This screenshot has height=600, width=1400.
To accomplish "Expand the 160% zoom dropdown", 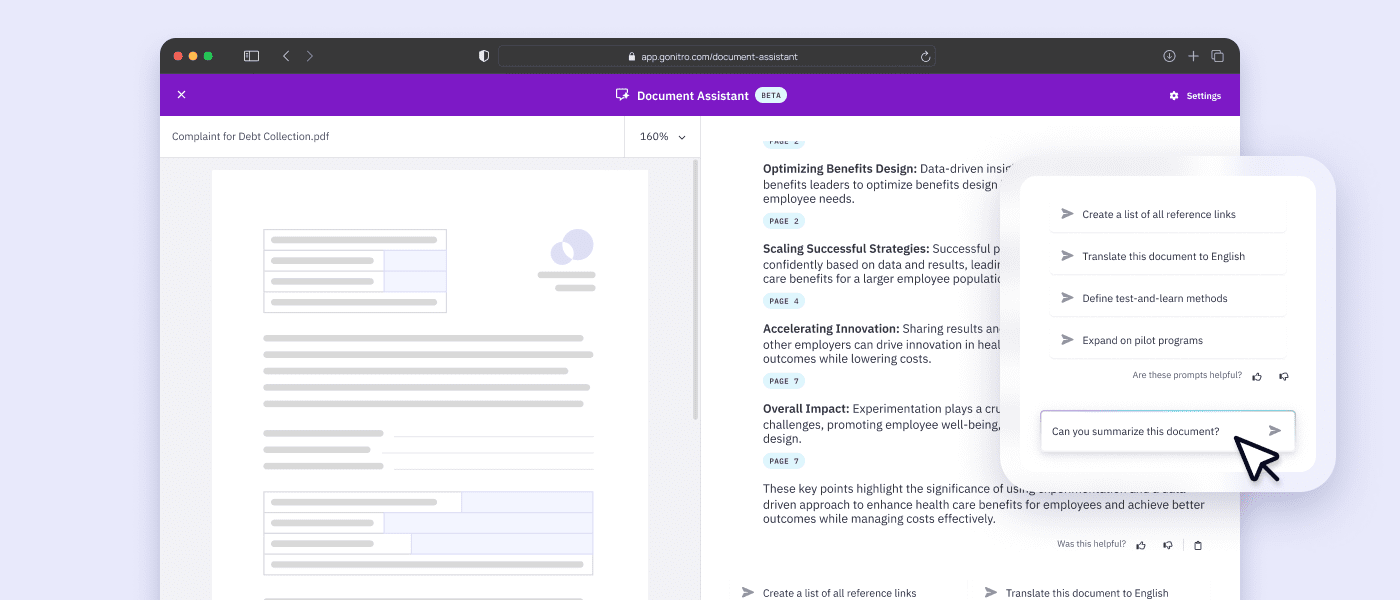I will (x=663, y=137).
